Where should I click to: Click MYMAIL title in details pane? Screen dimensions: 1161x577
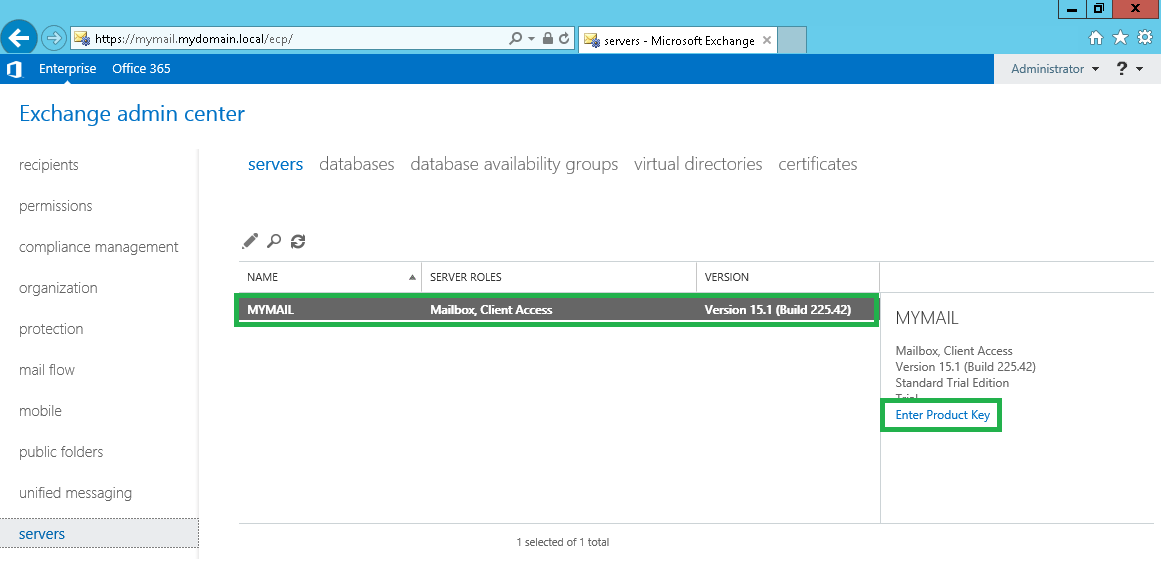[x=926, y=318]
